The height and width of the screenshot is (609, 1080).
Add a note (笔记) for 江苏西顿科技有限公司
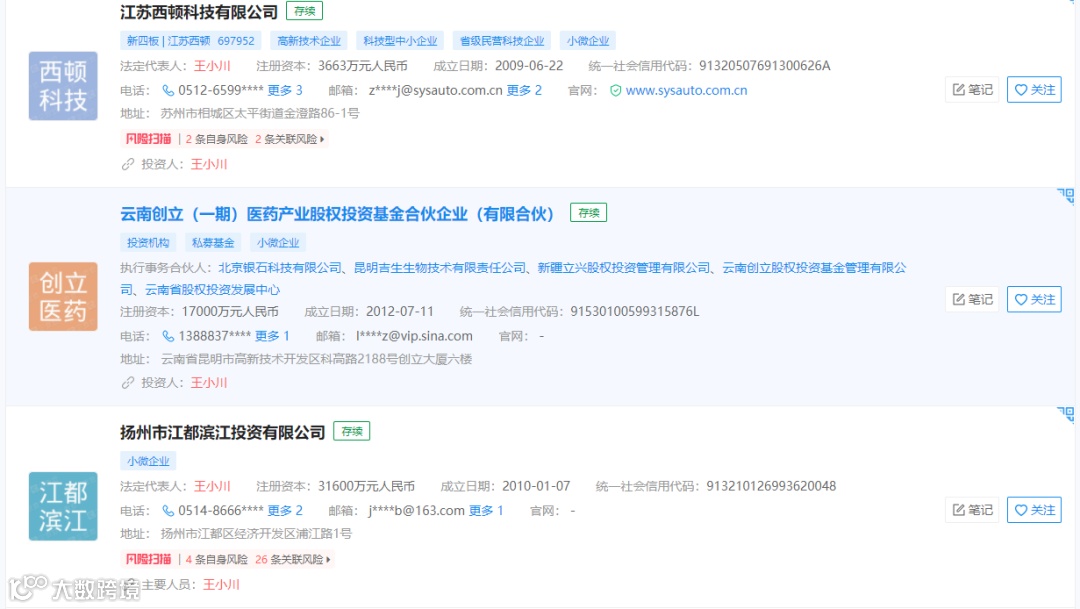point(972,90)
